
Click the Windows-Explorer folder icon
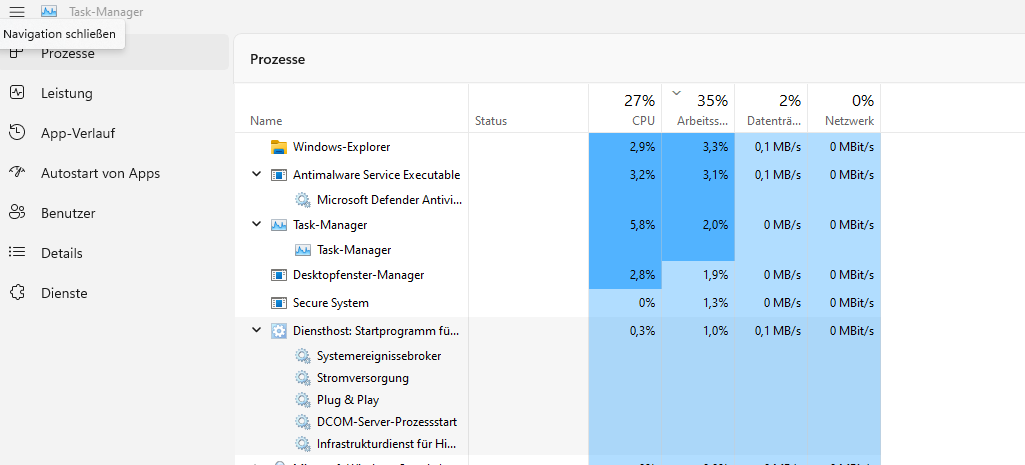coord(279,146)
